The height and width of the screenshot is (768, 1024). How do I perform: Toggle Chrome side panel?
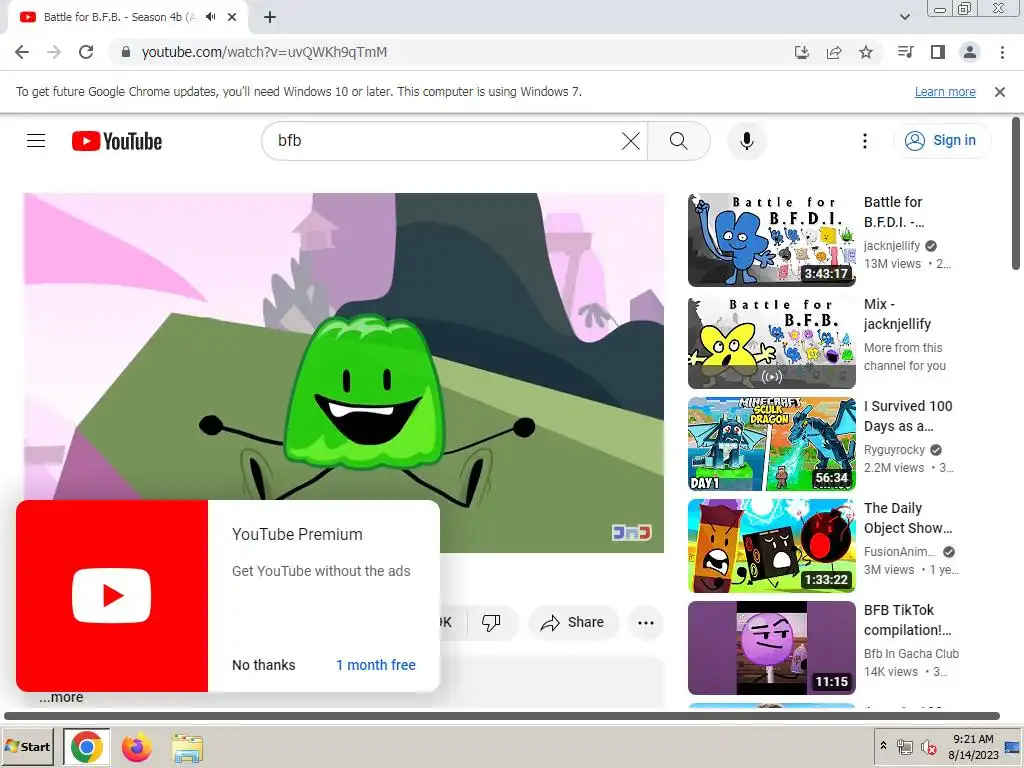938,52
